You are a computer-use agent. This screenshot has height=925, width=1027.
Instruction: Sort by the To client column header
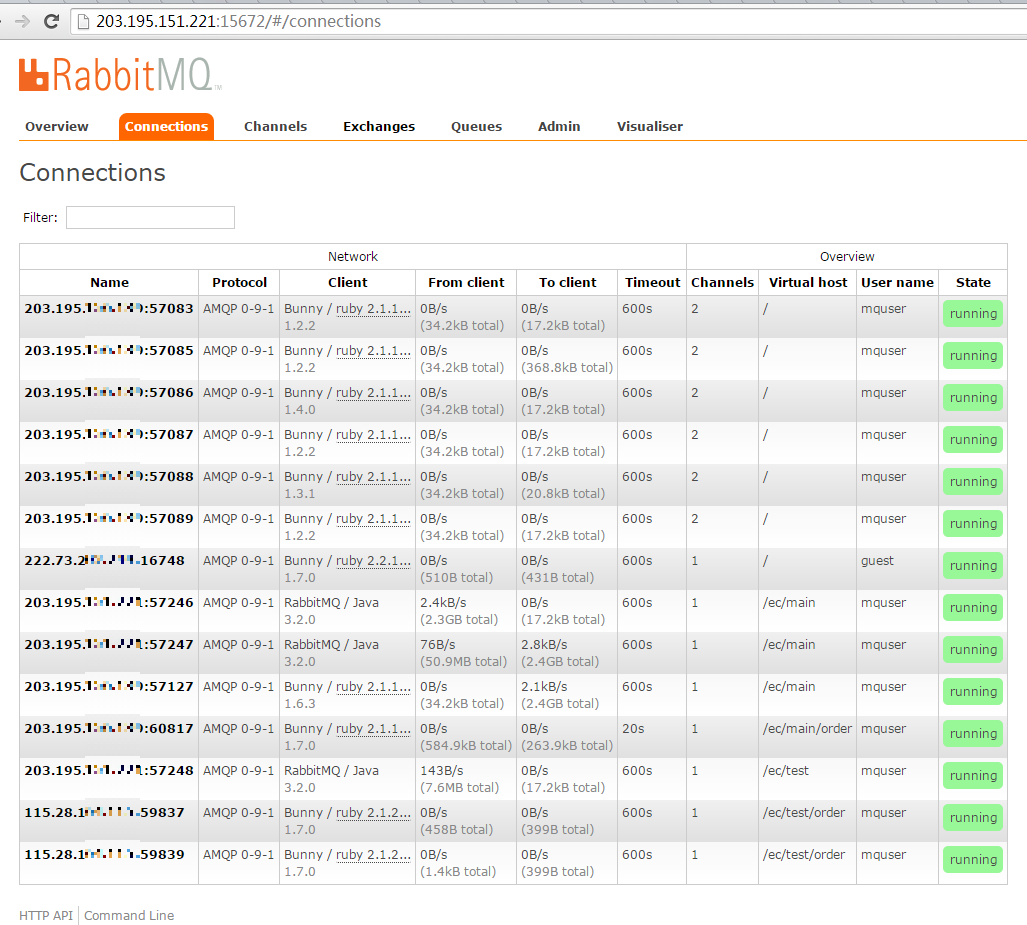pos(567,282)
